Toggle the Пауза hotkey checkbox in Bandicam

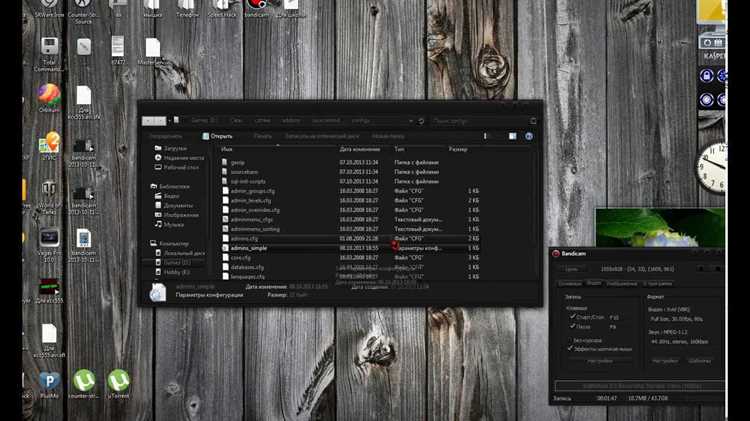(572, 326)
